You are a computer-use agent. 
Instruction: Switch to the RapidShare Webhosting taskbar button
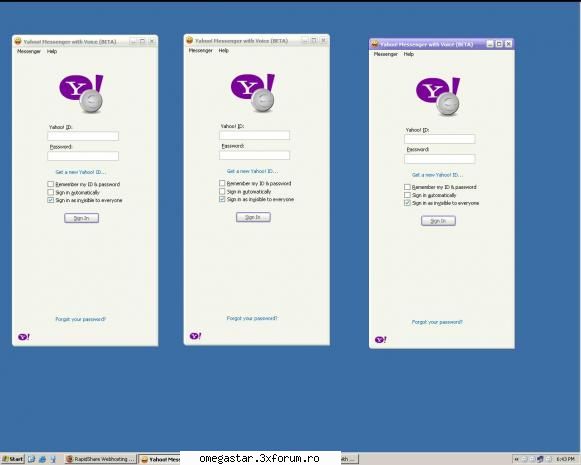(100, 459)
